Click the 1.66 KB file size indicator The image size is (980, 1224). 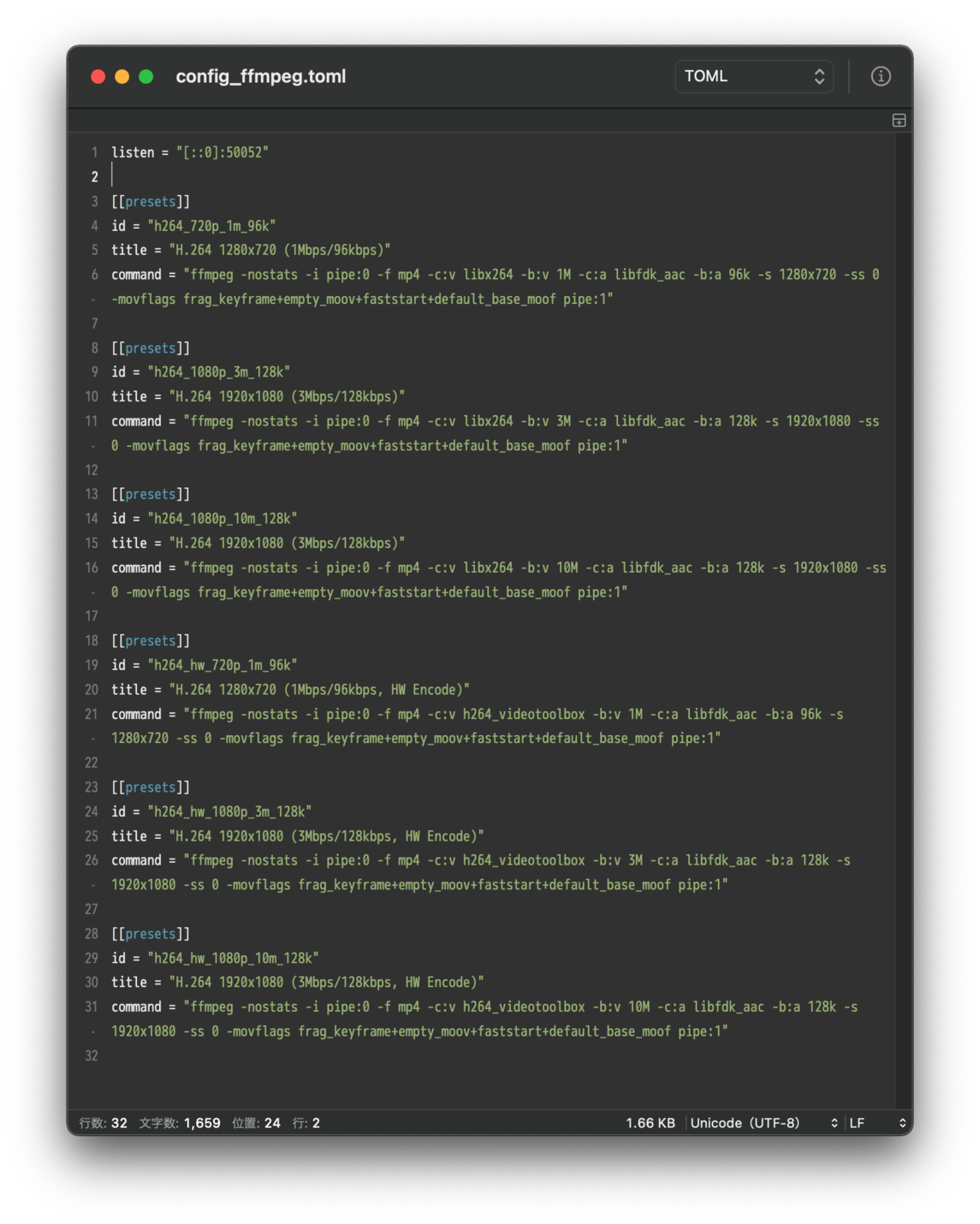tap(650, 1123)
